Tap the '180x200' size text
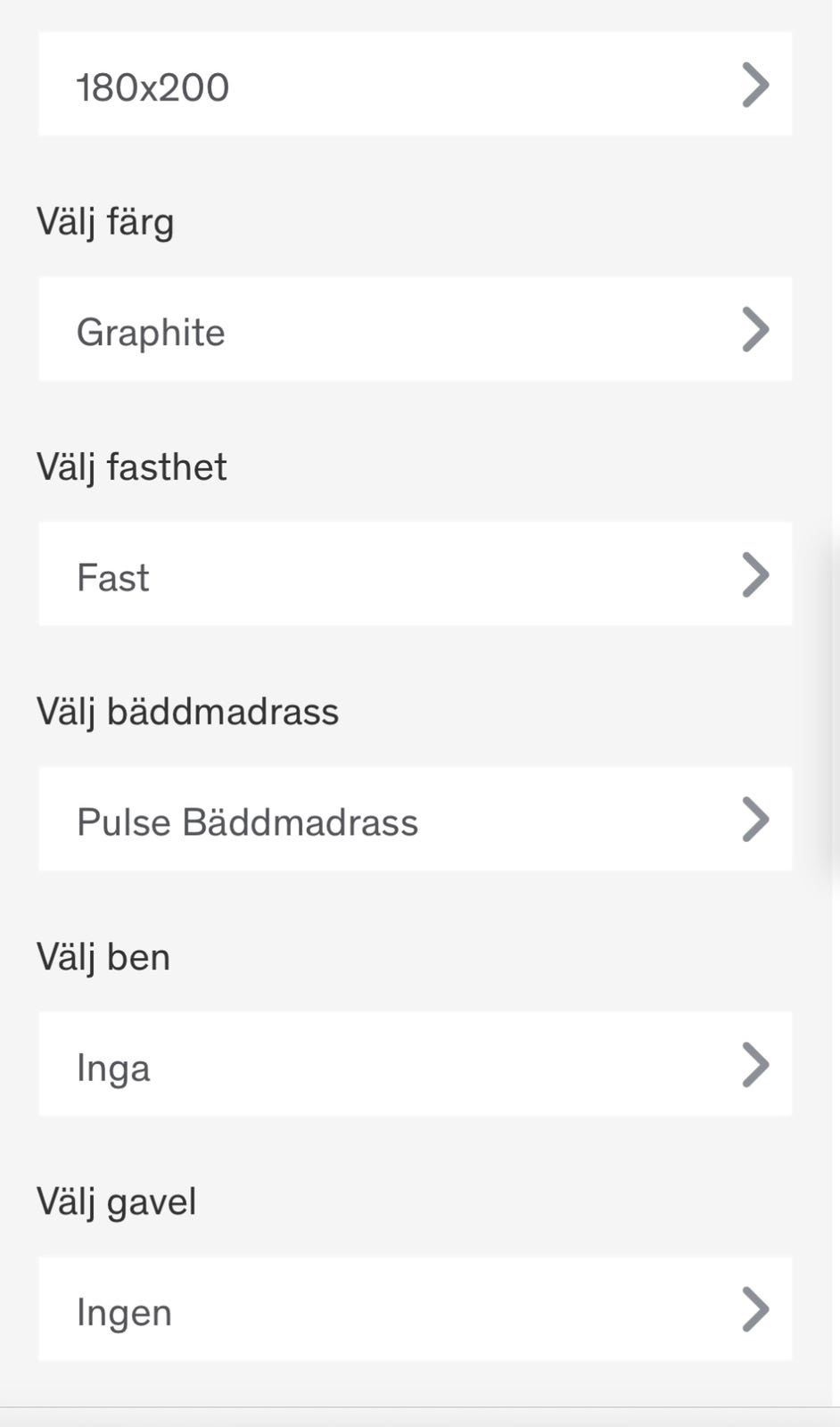This screenshot has height=1427, width=840. pos(152,87)
